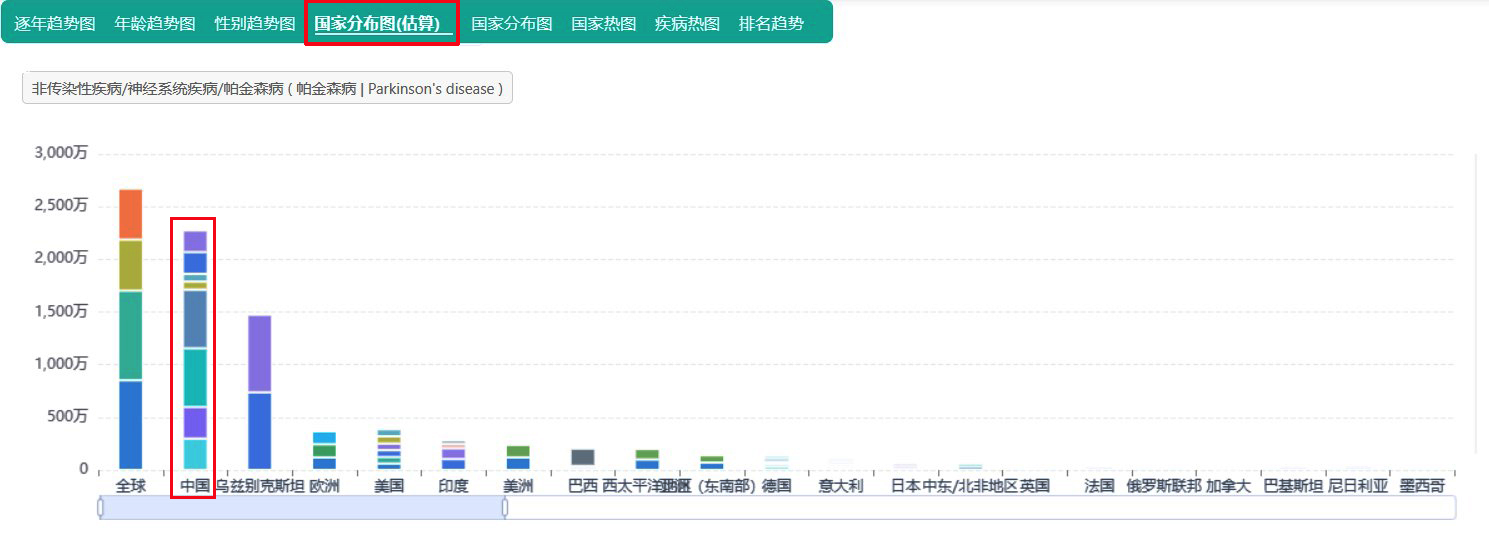Click the 欧洲 stacked bar
This screenshot has width=1489, height=539.
click(324, 450)
